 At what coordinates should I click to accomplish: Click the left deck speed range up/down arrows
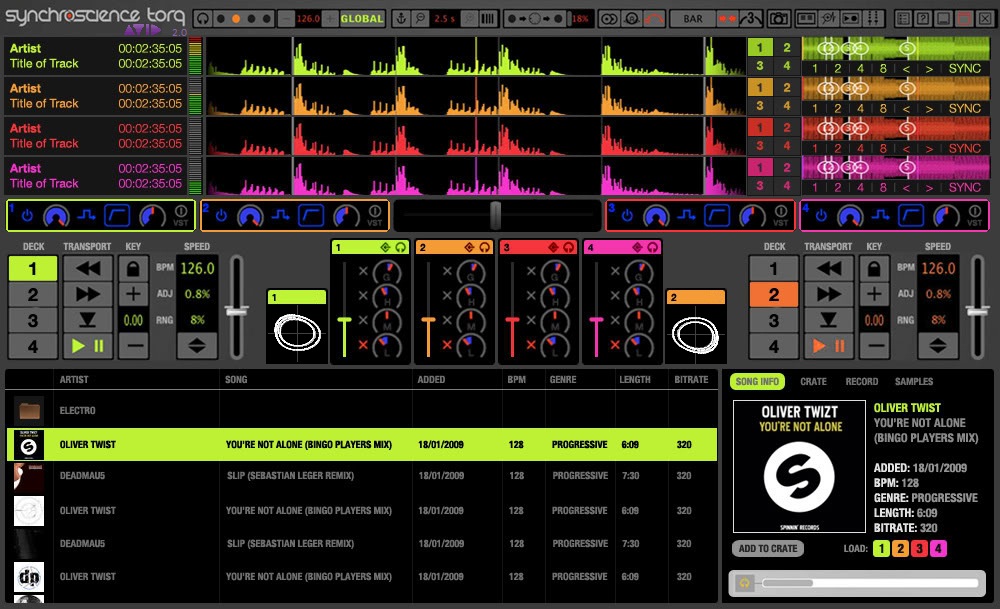pyautogui.click(x=196, y=346)
